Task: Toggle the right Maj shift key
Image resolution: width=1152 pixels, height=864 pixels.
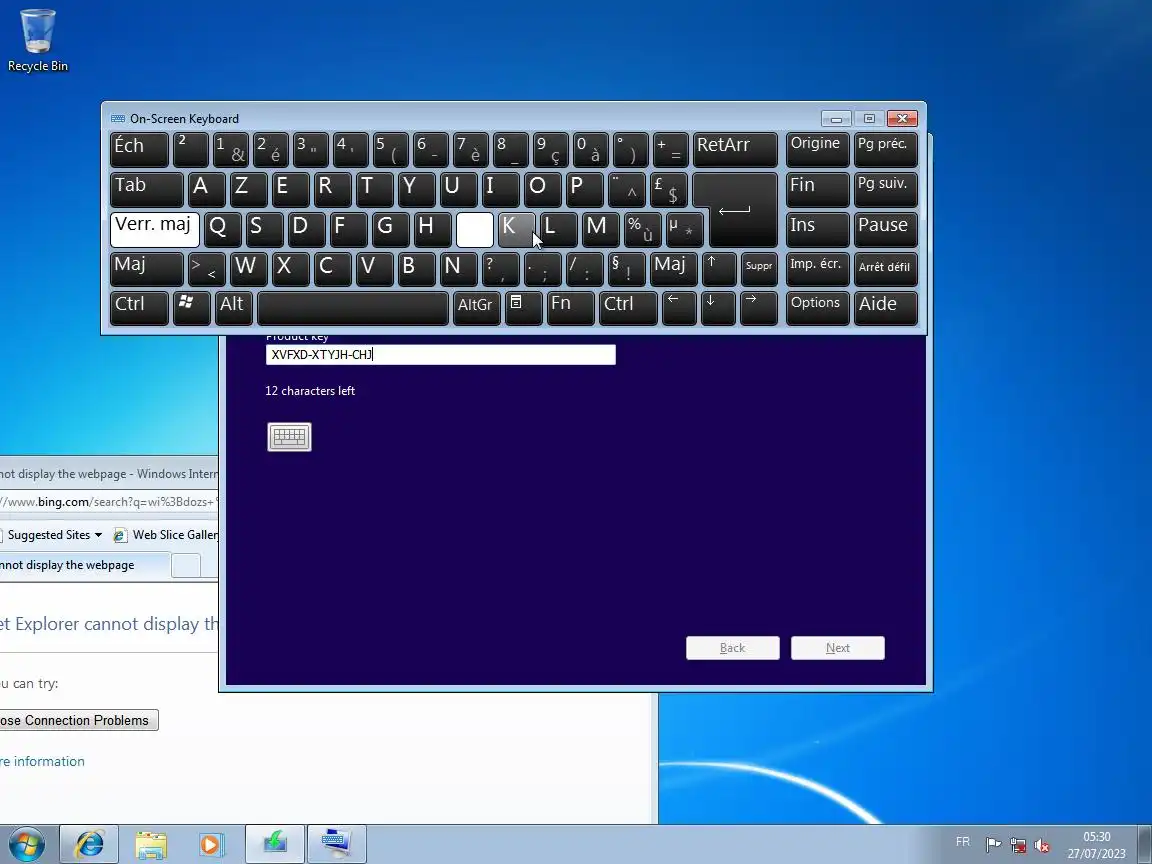Action: click(x=673, y=269)
